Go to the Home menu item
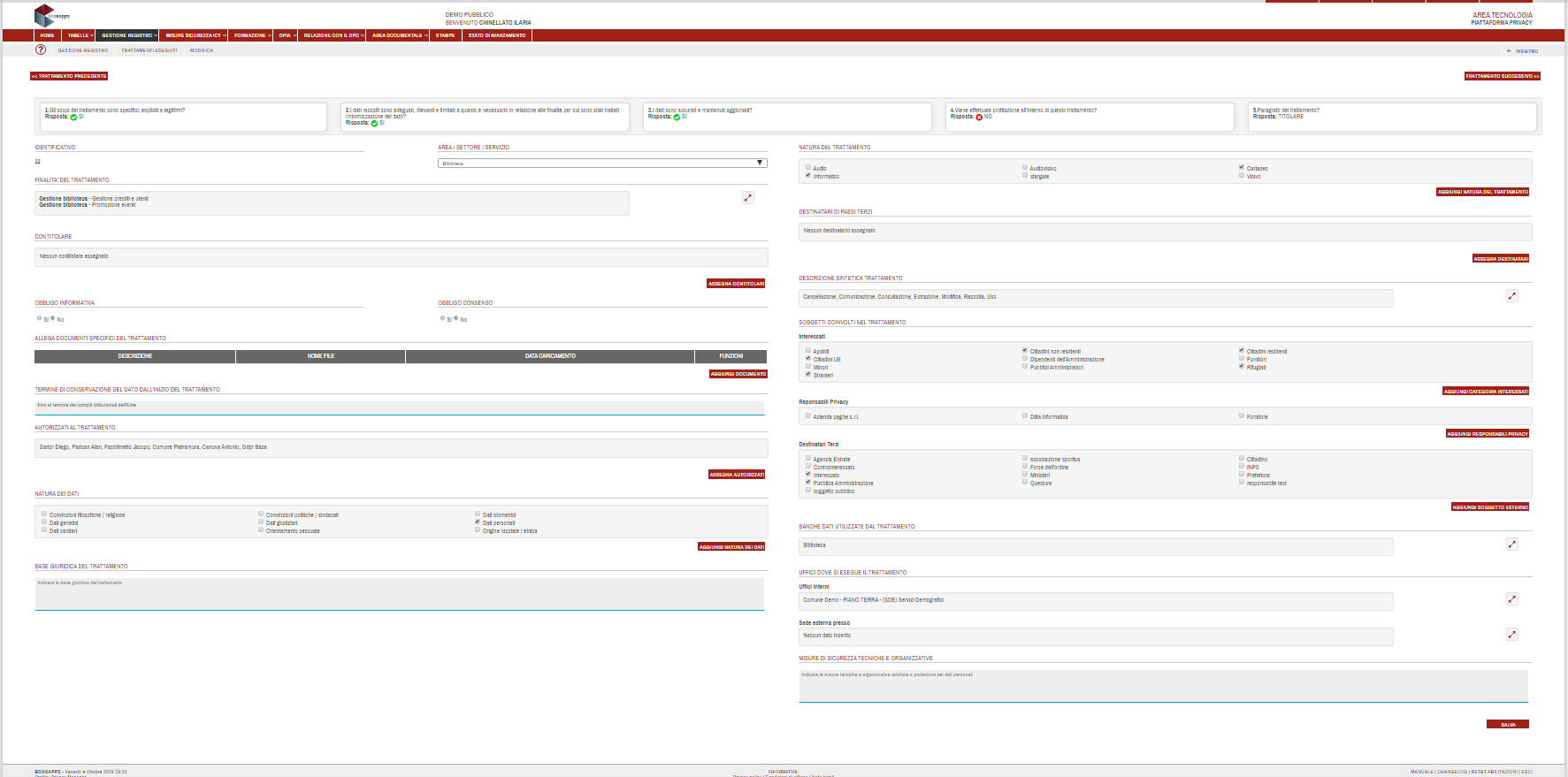 pyautogui.click(x=48, y=35)
